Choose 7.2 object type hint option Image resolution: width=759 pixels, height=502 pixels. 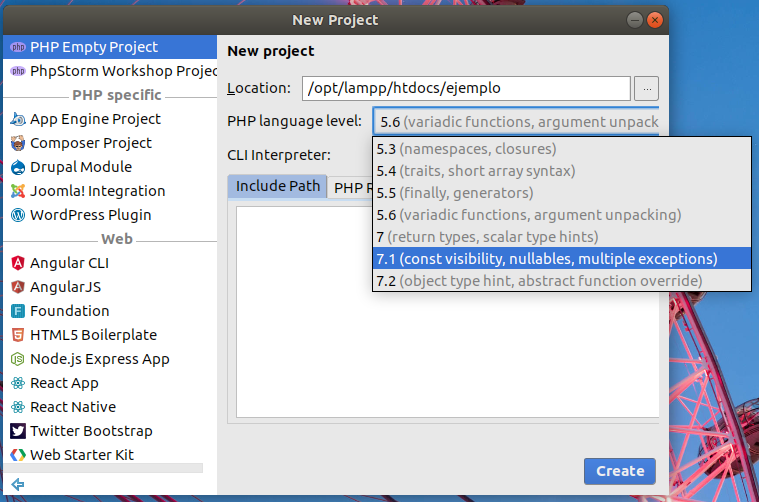(x=562, y=281)
